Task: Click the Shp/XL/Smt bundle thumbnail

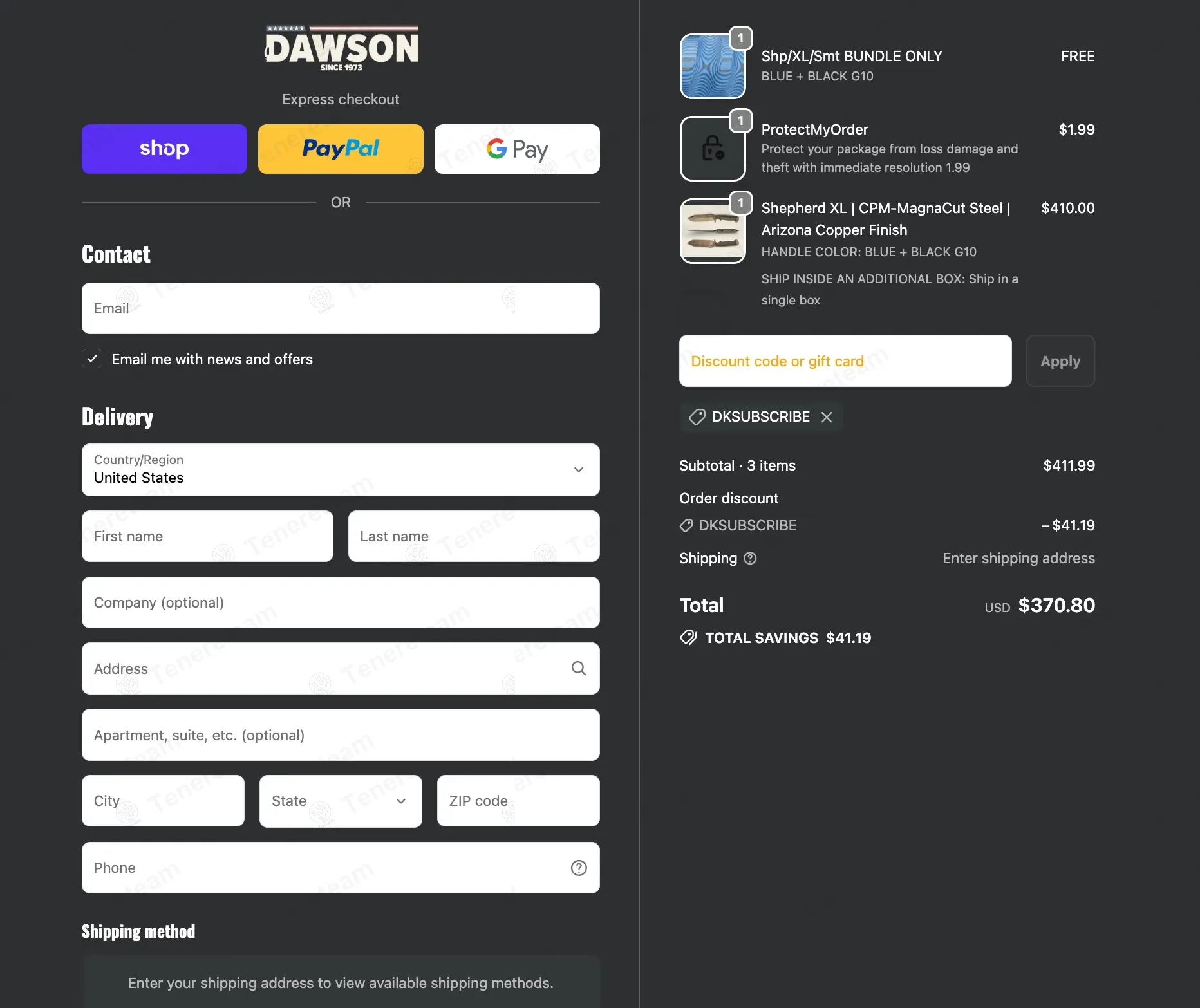Action: pos(713,66)
